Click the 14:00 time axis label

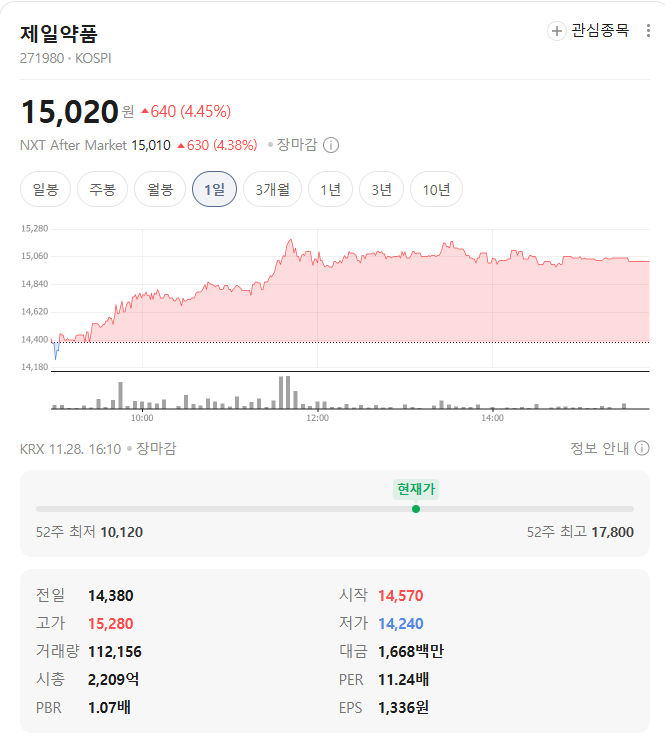pos(493,418)
